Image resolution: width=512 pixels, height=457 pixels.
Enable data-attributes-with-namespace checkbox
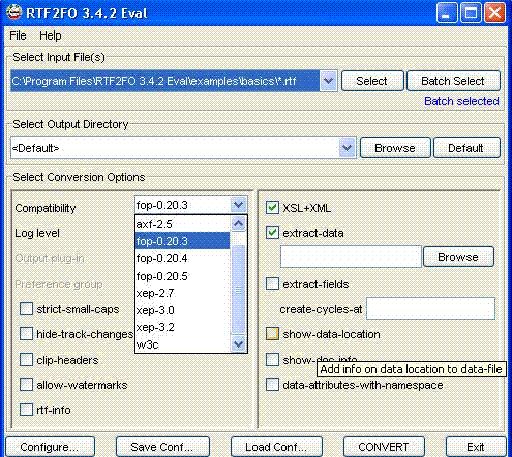[x=272, y=385]
